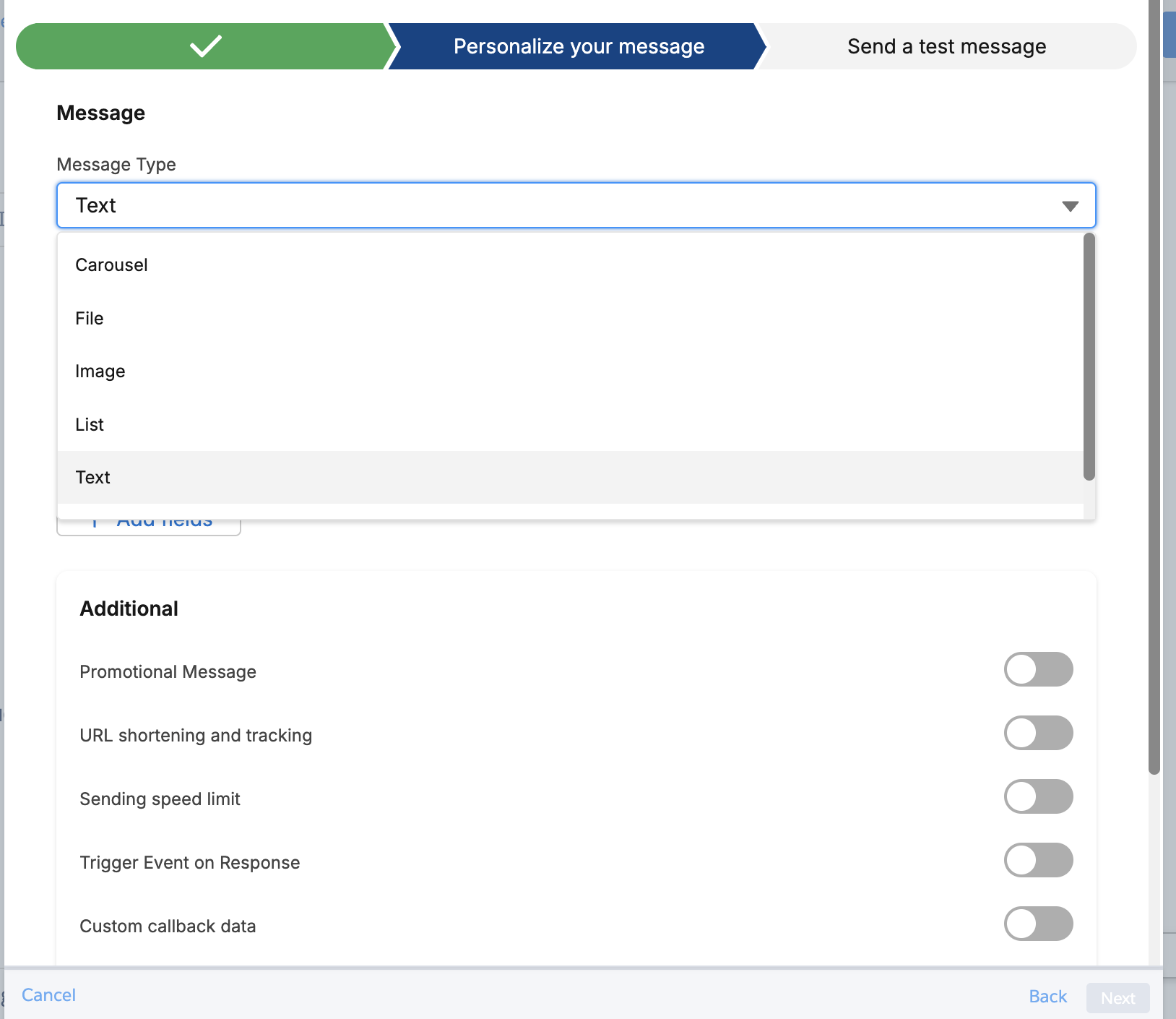Toggle Trigger Event on Response
This screenshot has height=1019, width=1176.
[1039, 860]
